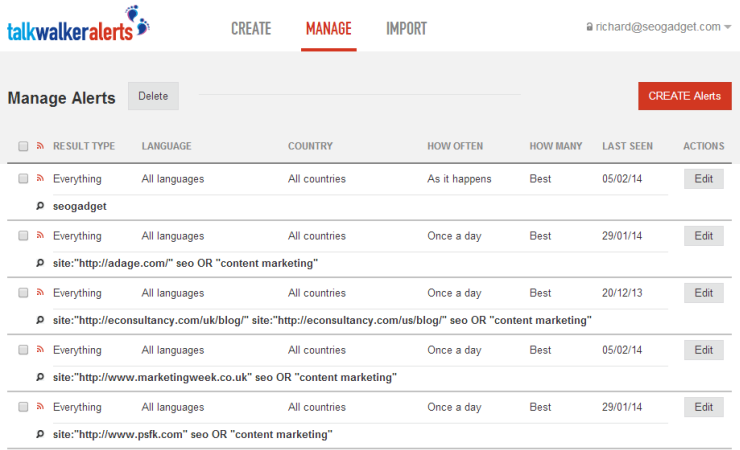
Task: Click the psfk.com query text
Action: point(193,434)
